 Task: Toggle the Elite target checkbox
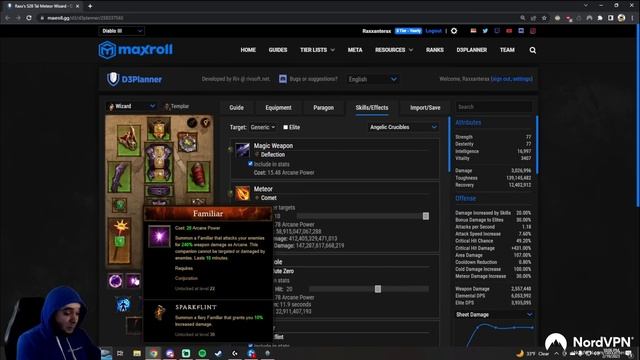[x=286, y=127]
